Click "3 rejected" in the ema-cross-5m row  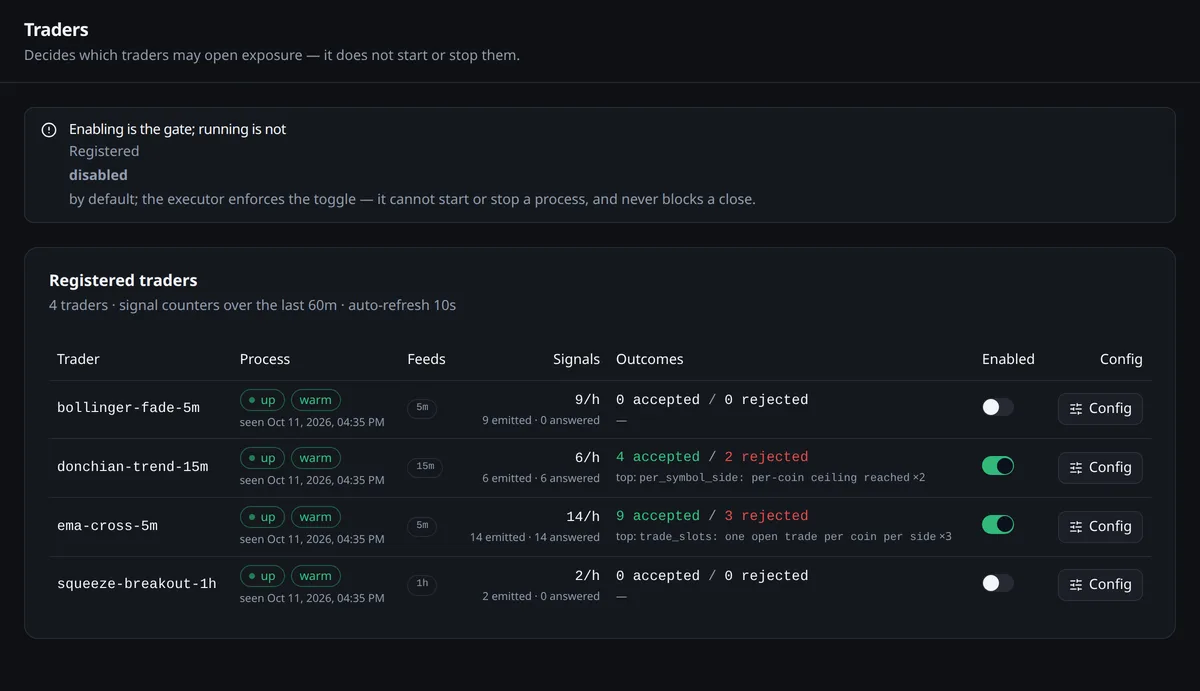tap(767, 516)
